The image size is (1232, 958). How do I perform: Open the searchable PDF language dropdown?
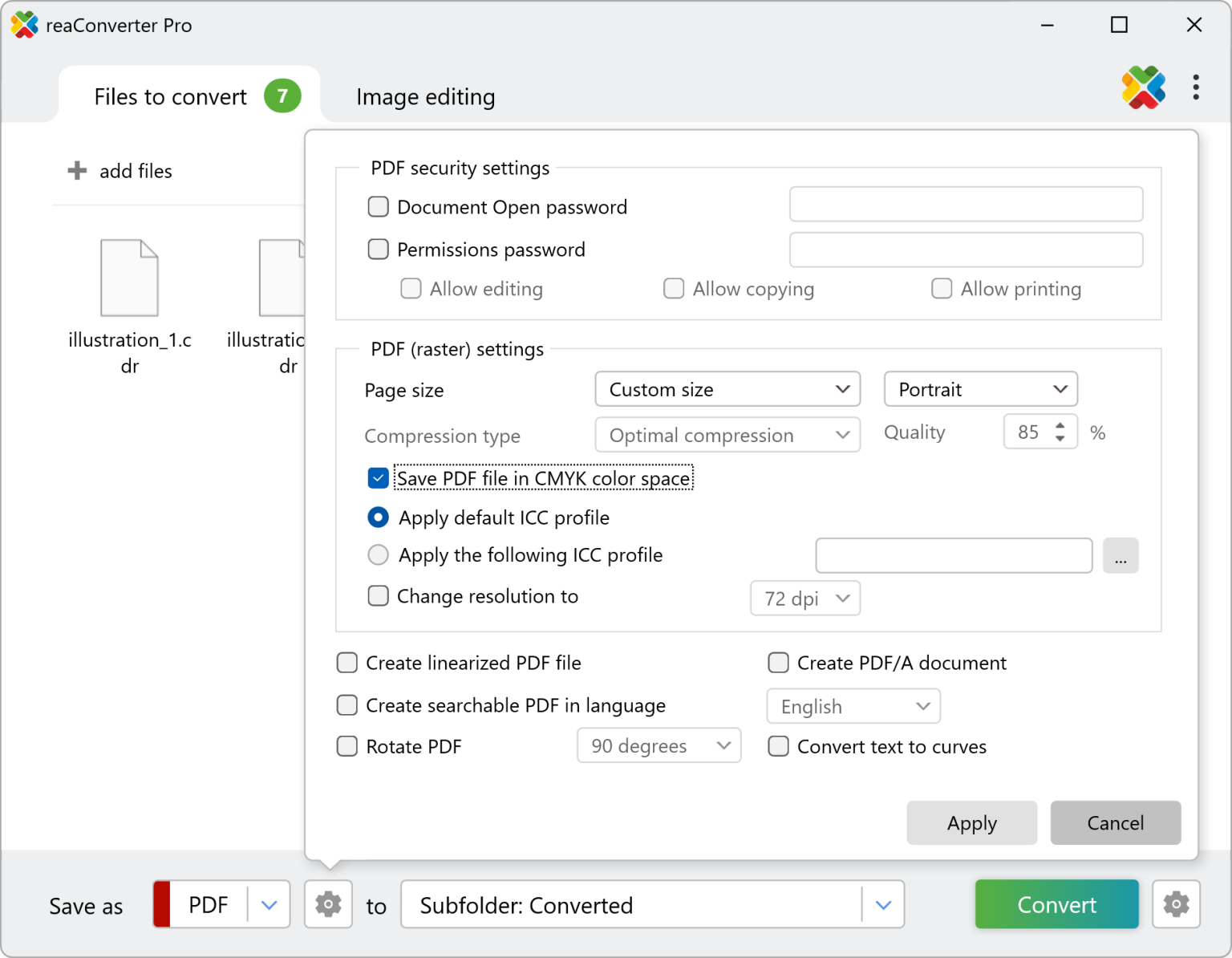[852, 706]
